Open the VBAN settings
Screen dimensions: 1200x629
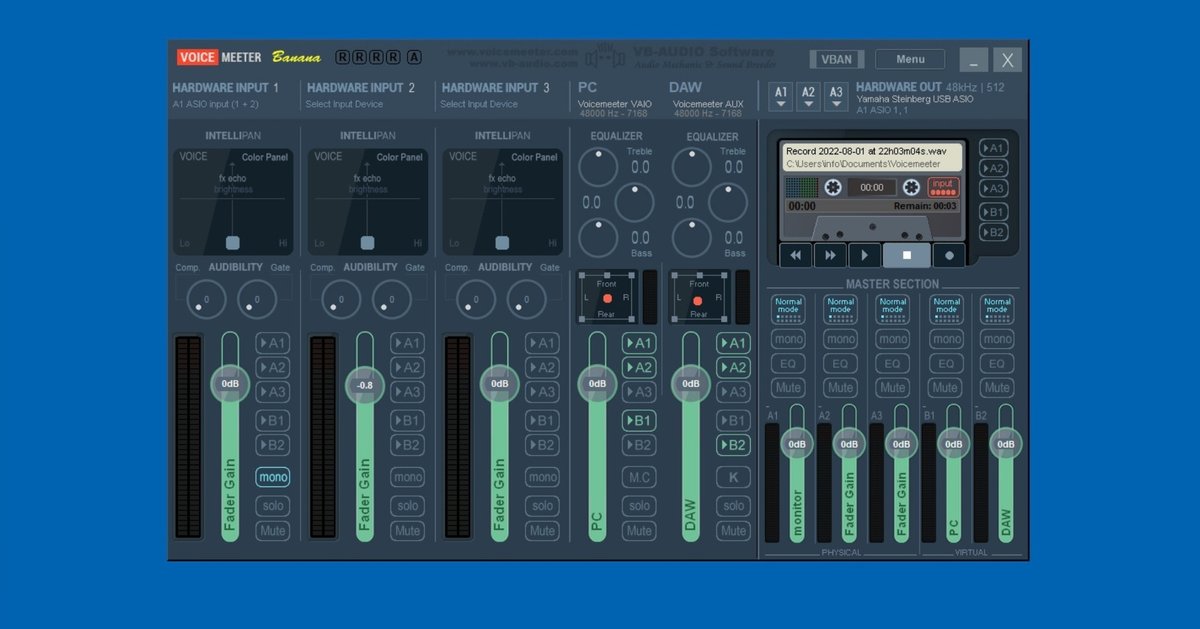click(836, 59)
